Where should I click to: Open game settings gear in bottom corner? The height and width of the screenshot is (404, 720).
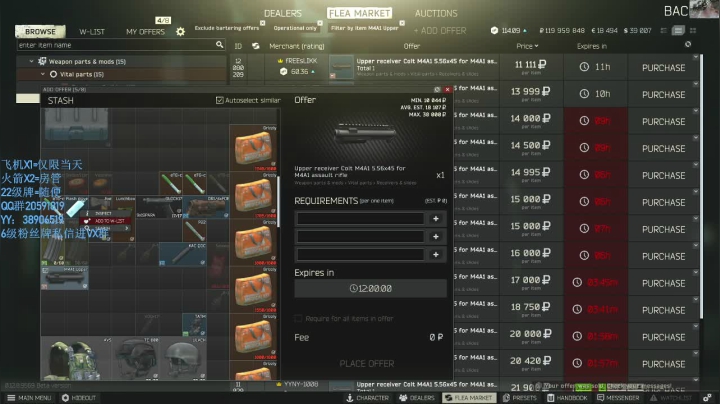click(x=707, y=398)
